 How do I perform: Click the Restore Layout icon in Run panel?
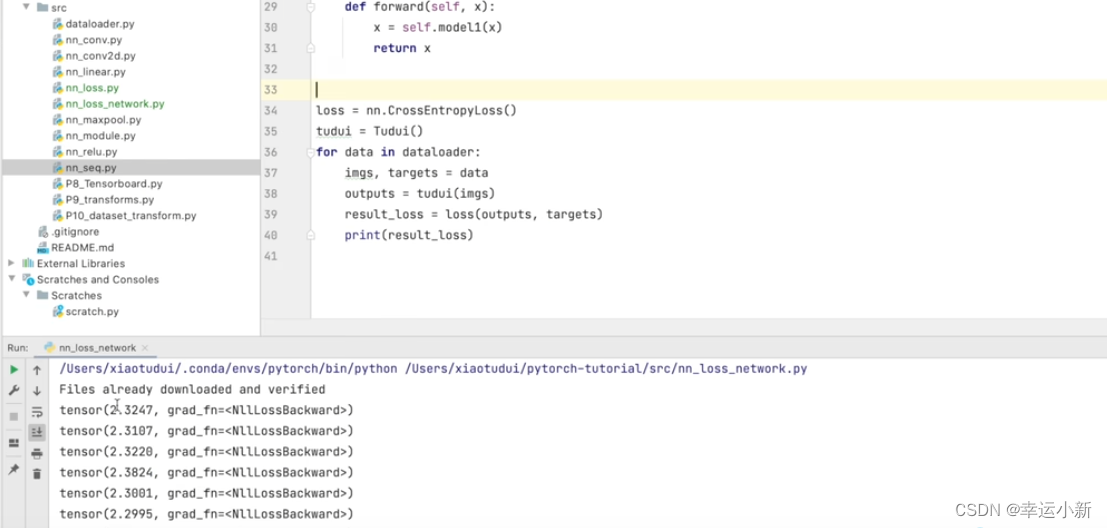13,443
